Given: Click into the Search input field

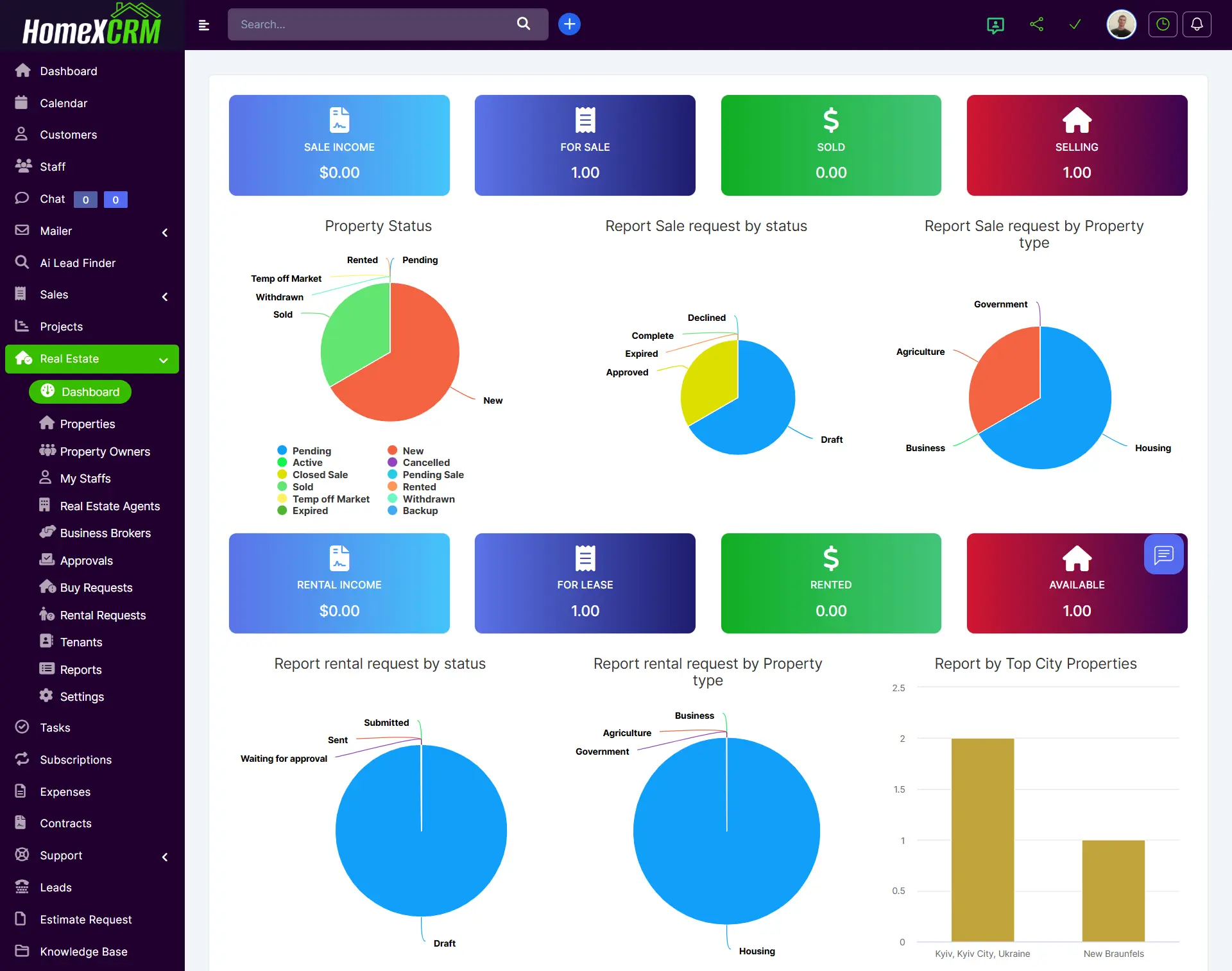Looking at the screenshot, I should click(x=372, y=24).
